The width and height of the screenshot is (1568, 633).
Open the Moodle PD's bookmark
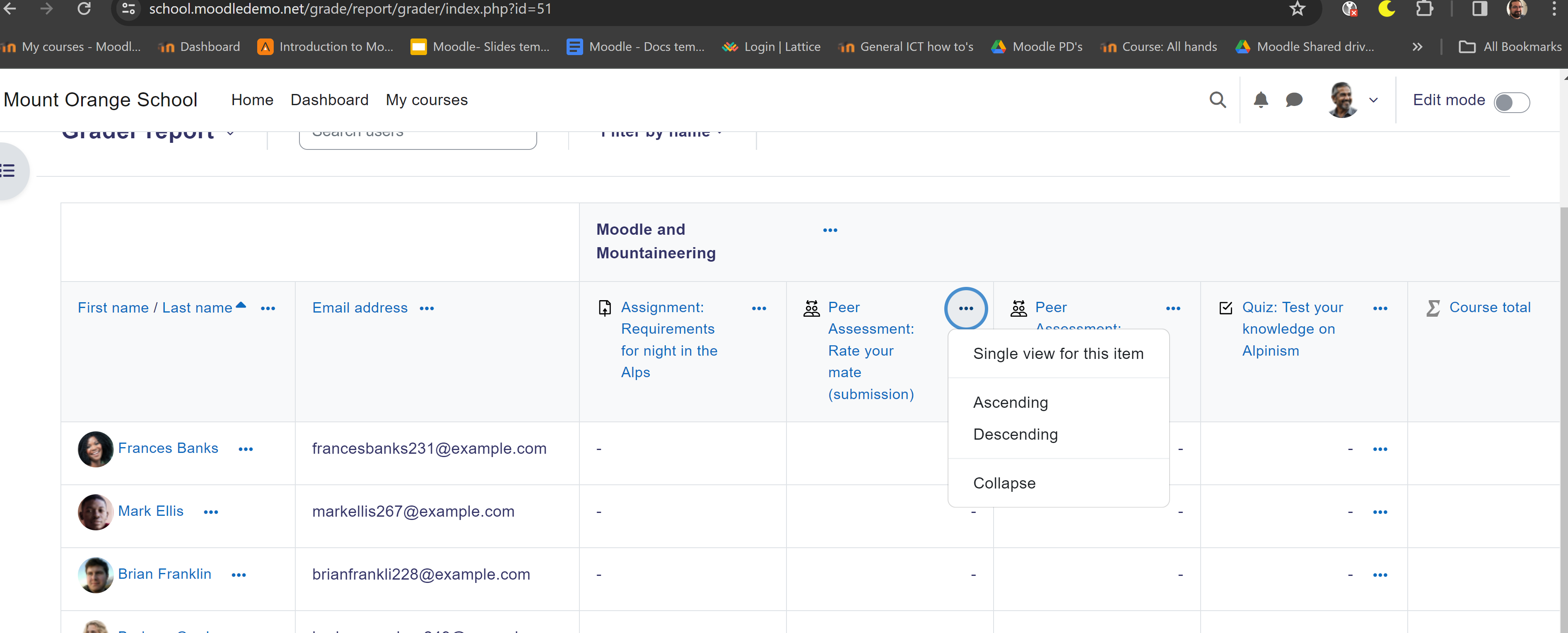pyautogui.click(x=1037, y=47)
